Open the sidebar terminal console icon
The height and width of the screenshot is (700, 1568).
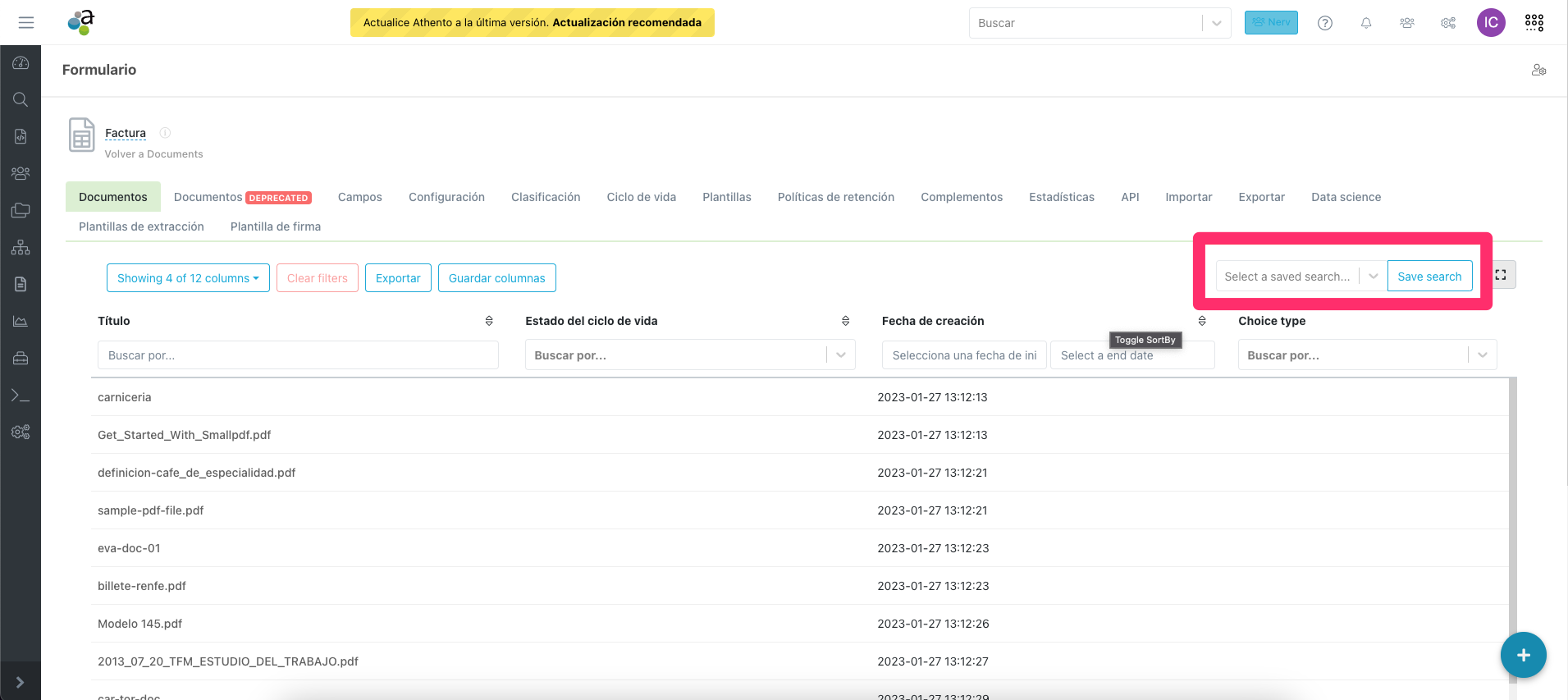pos(21,396)
